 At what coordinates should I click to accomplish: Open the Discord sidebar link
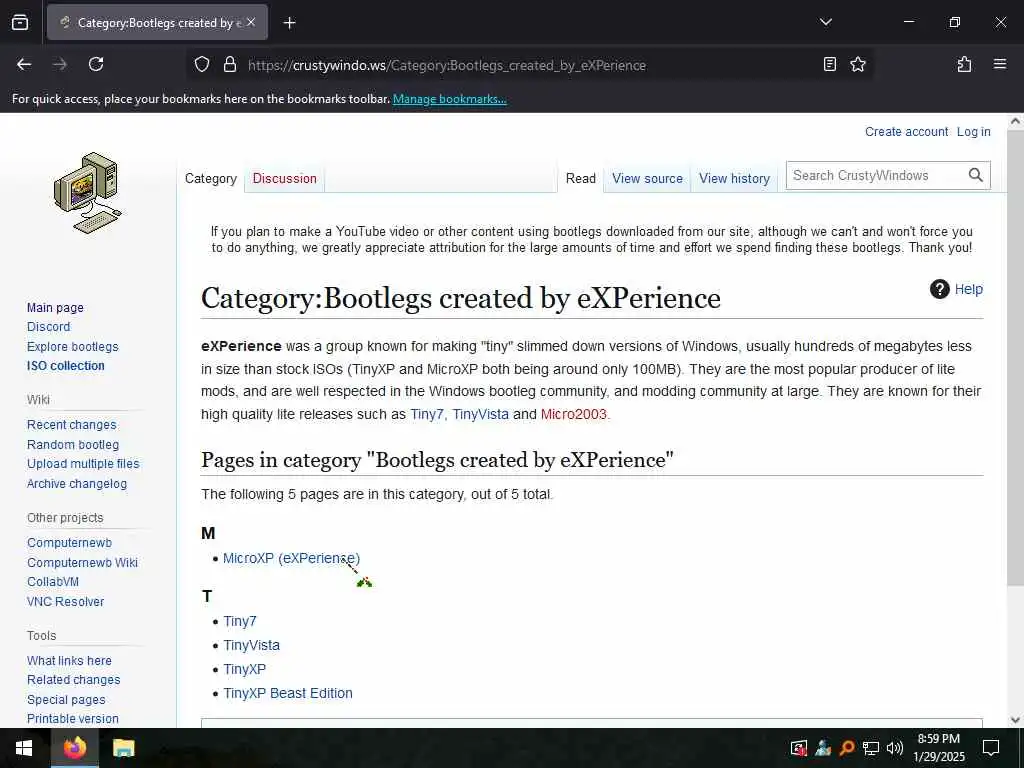(x=48, y=327)
